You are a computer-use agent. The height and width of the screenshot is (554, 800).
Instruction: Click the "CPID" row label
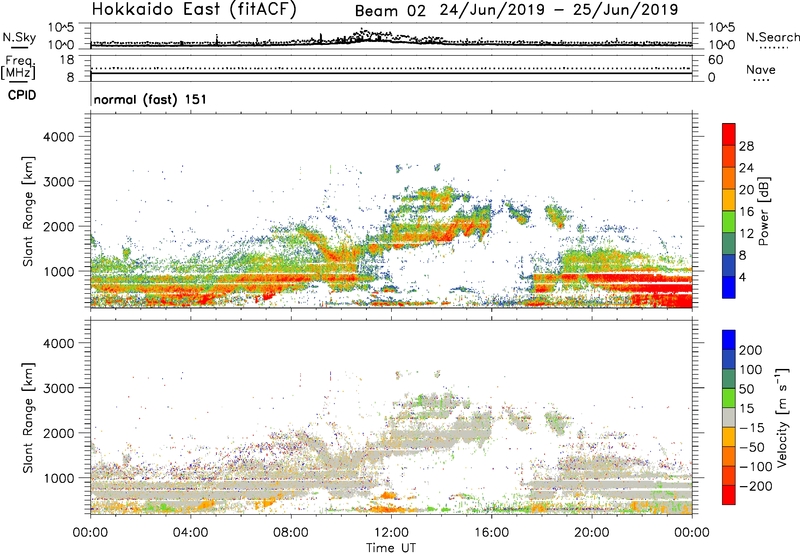[22, 95]
